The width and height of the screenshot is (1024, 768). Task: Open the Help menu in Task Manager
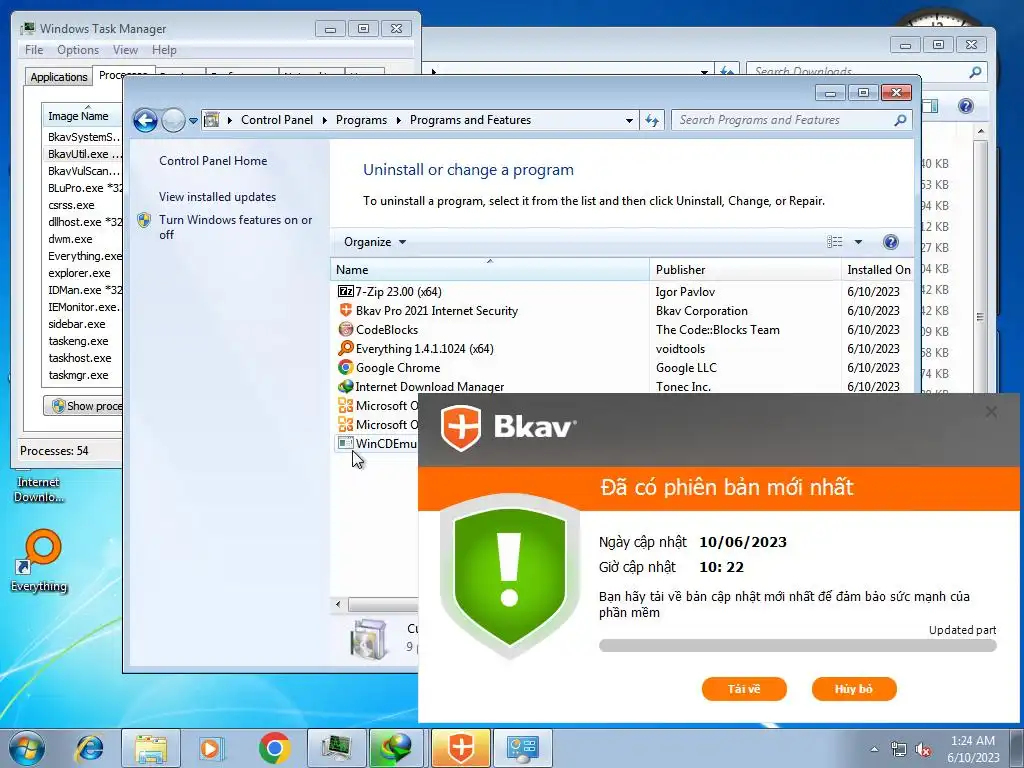tap(164, 50)
